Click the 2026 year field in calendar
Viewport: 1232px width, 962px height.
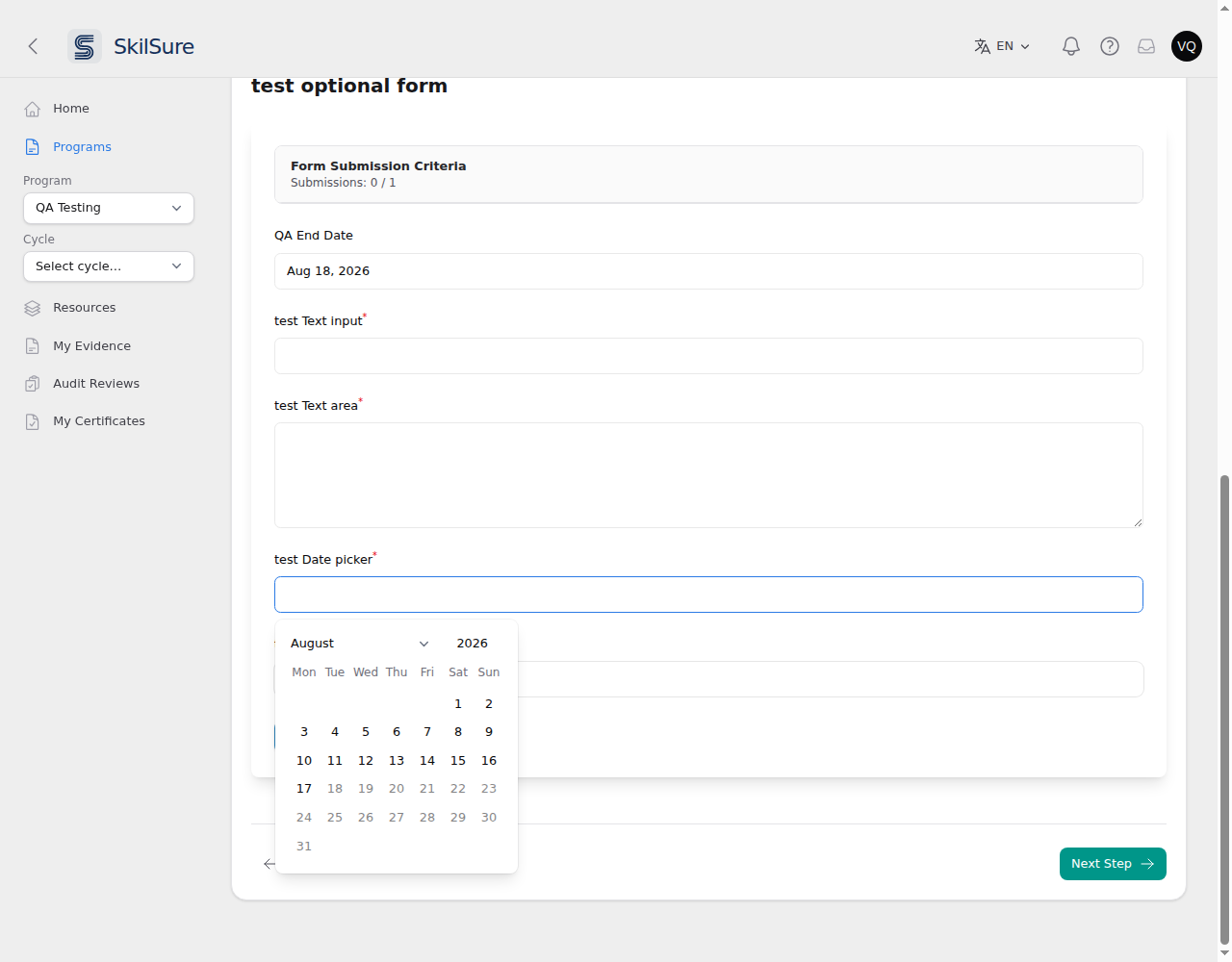click(473, 644)
